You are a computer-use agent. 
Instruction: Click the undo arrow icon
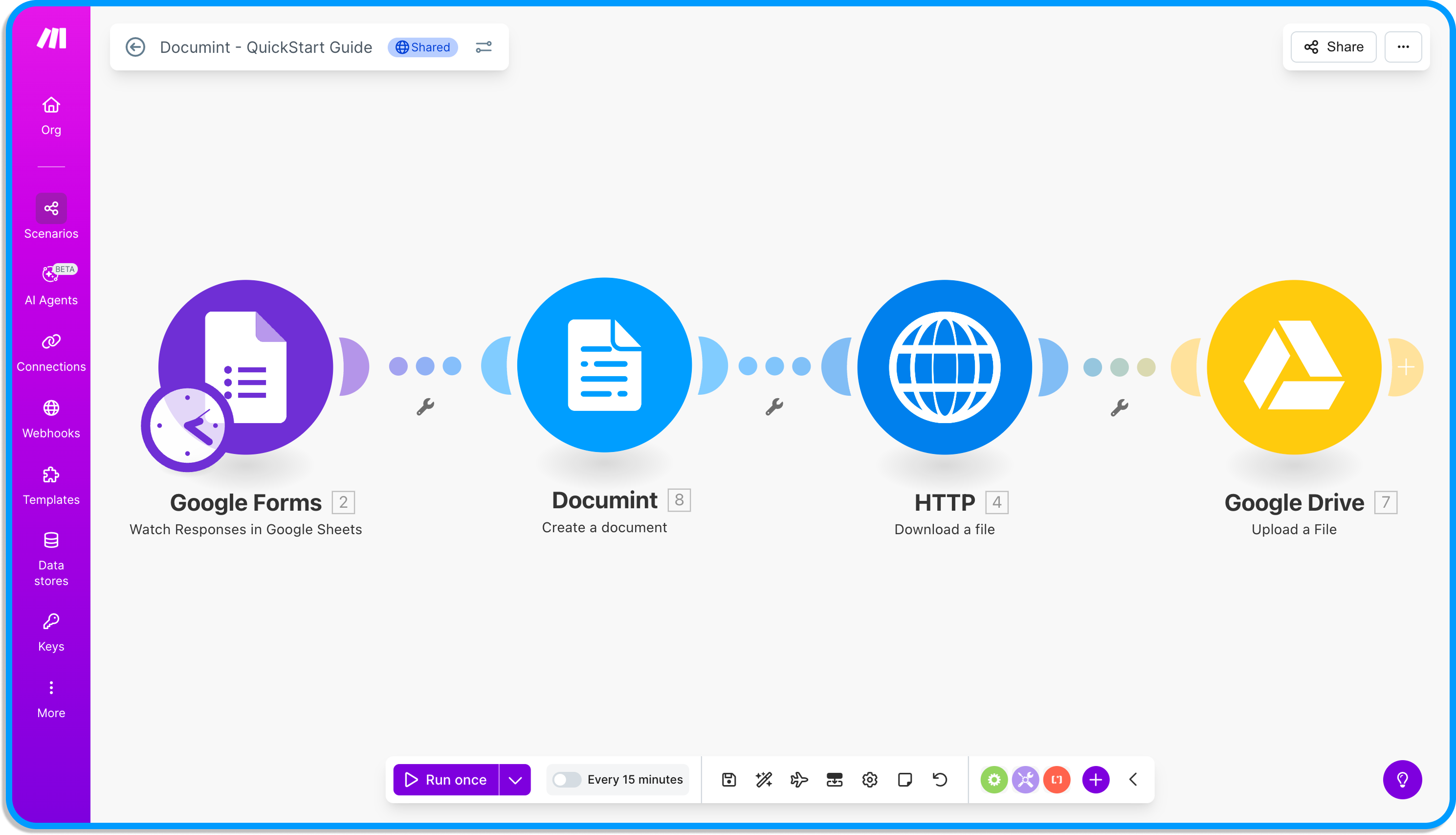tap(940, 779)
